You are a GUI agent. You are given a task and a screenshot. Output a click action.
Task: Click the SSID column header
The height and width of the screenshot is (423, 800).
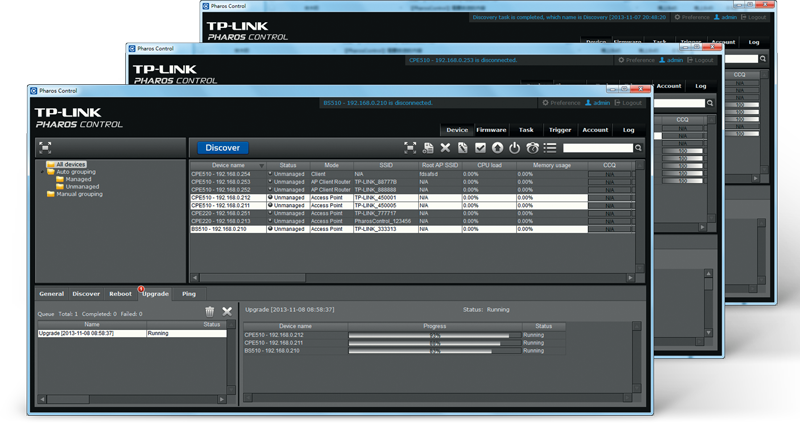[386, 165]
